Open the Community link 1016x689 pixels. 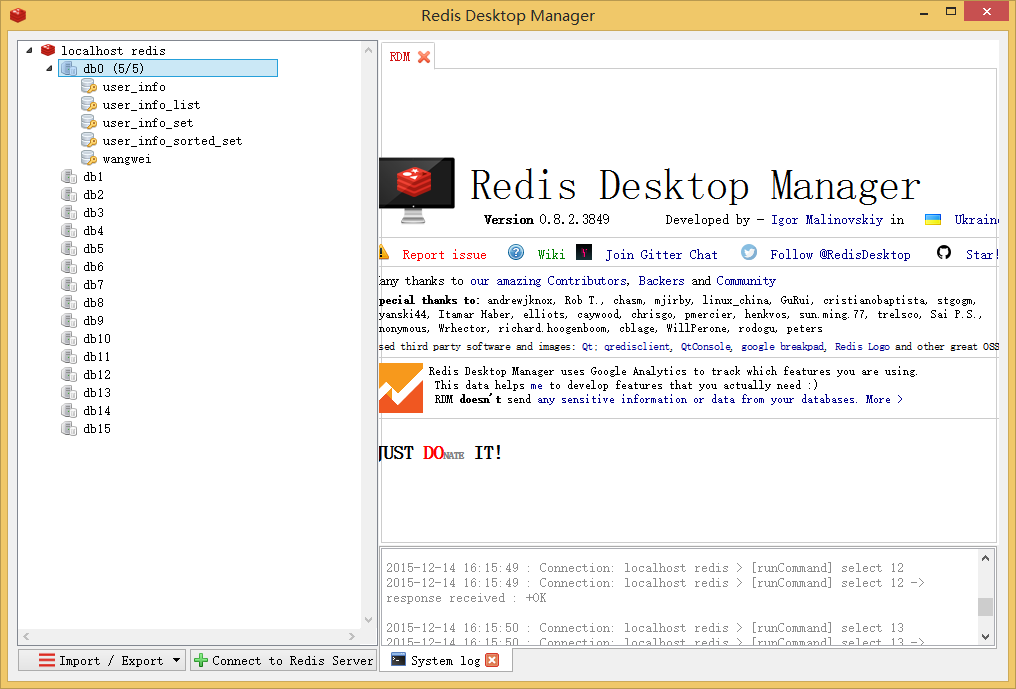[x=746, y=281]
